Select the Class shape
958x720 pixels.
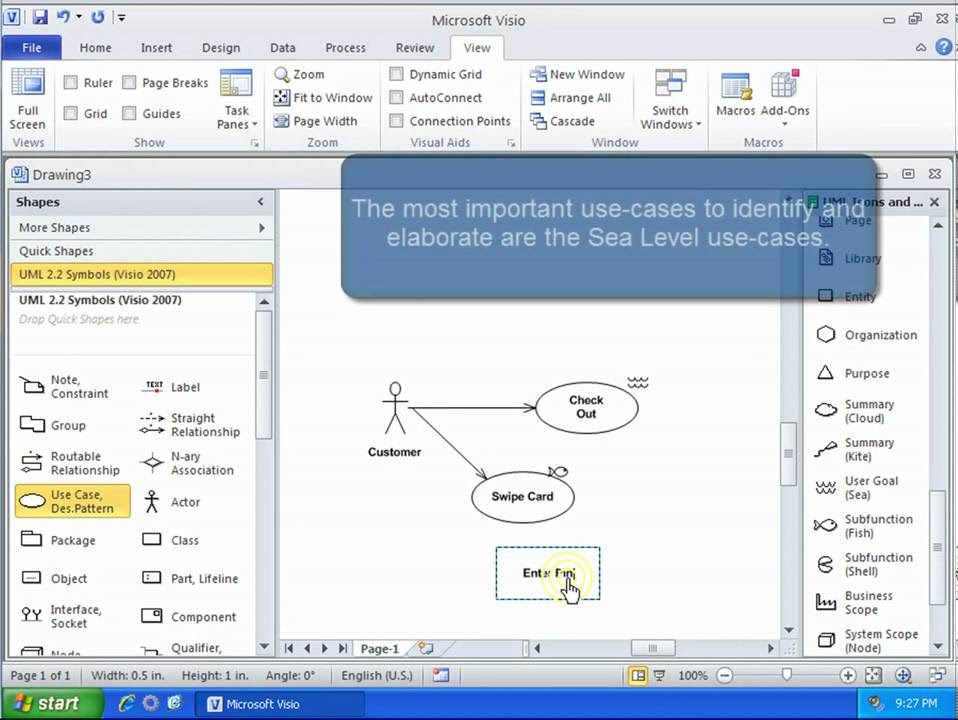click(x=170, y=540)
